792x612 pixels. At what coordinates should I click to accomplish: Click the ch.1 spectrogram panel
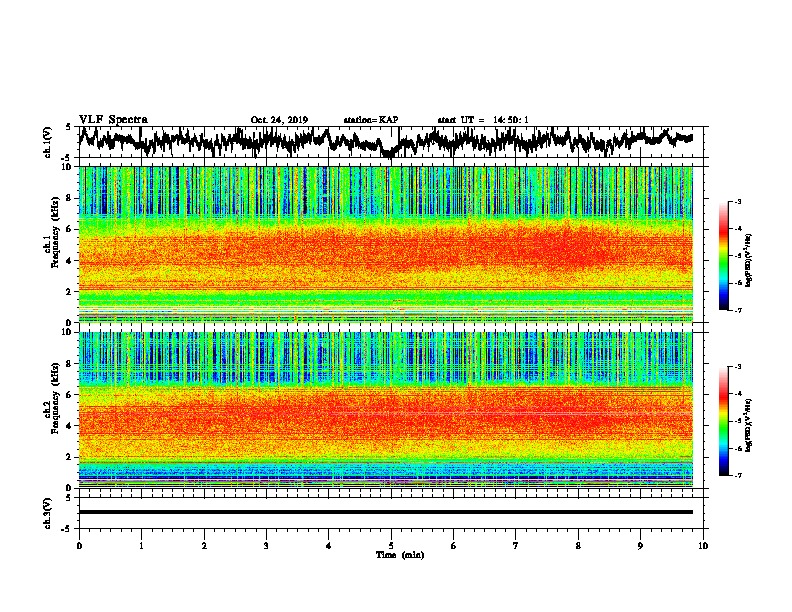(x=385, y=244)
